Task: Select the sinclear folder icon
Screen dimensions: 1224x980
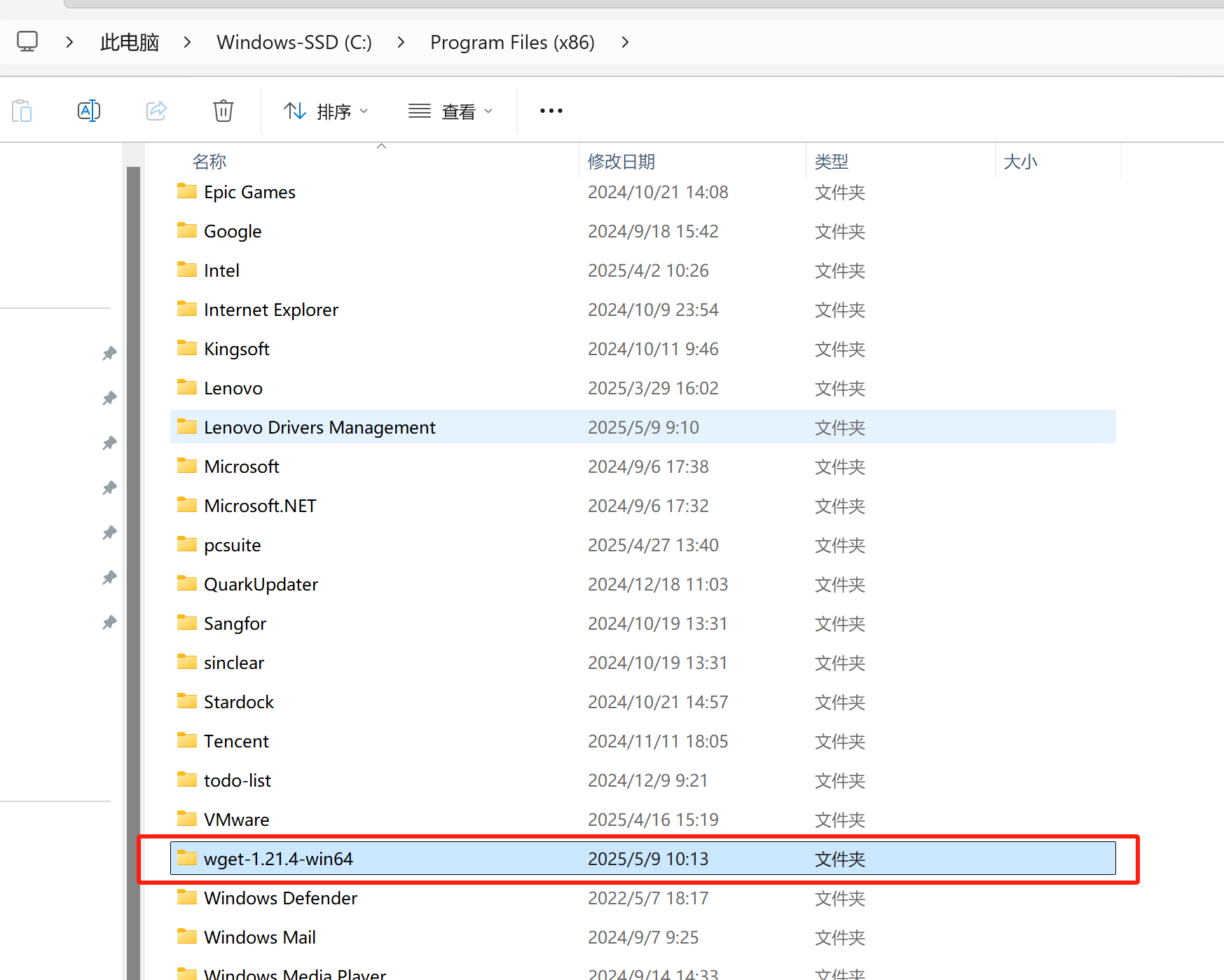Action: 187,662
